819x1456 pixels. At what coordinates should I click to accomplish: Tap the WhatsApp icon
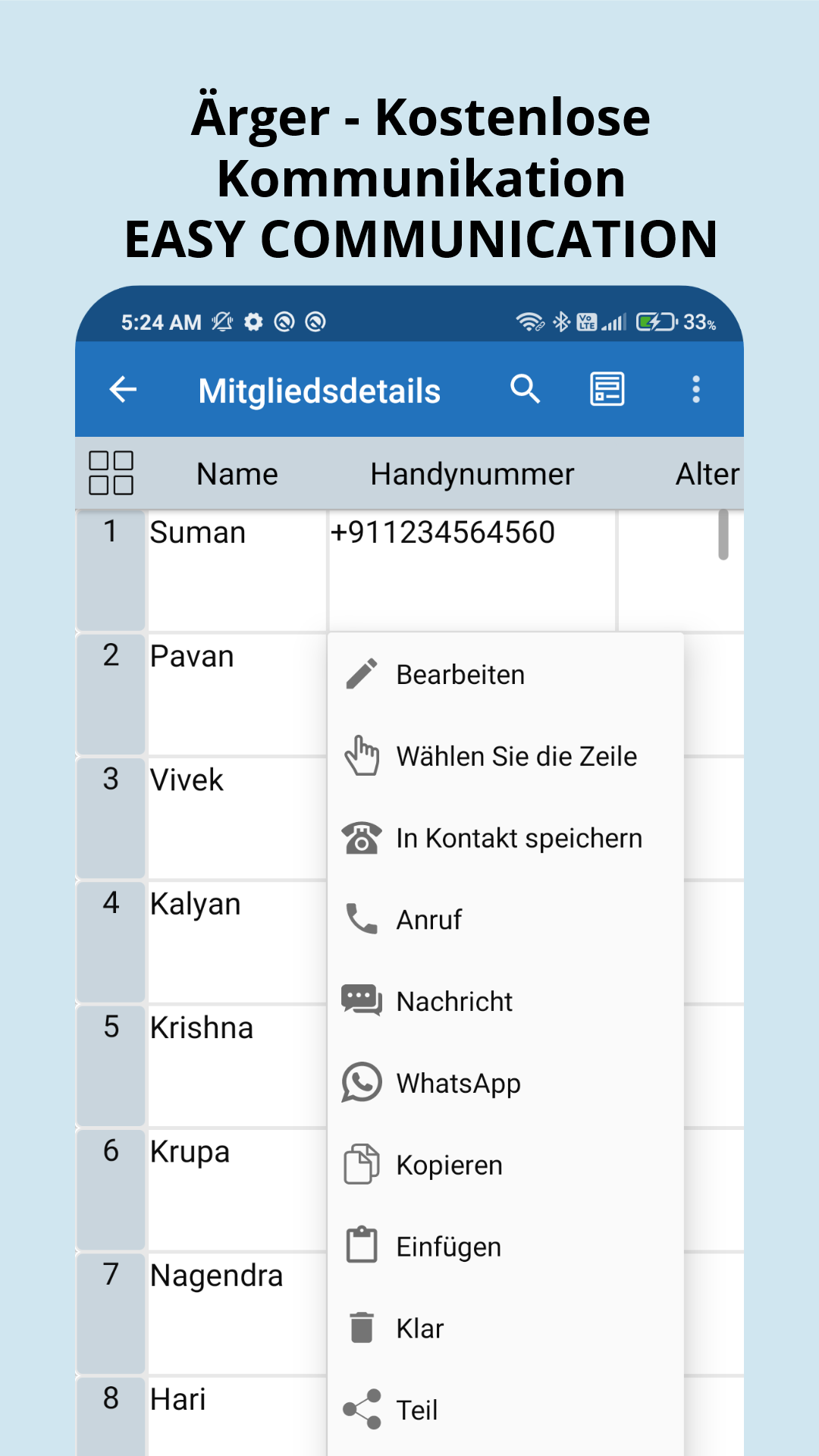pos(362,1083)
